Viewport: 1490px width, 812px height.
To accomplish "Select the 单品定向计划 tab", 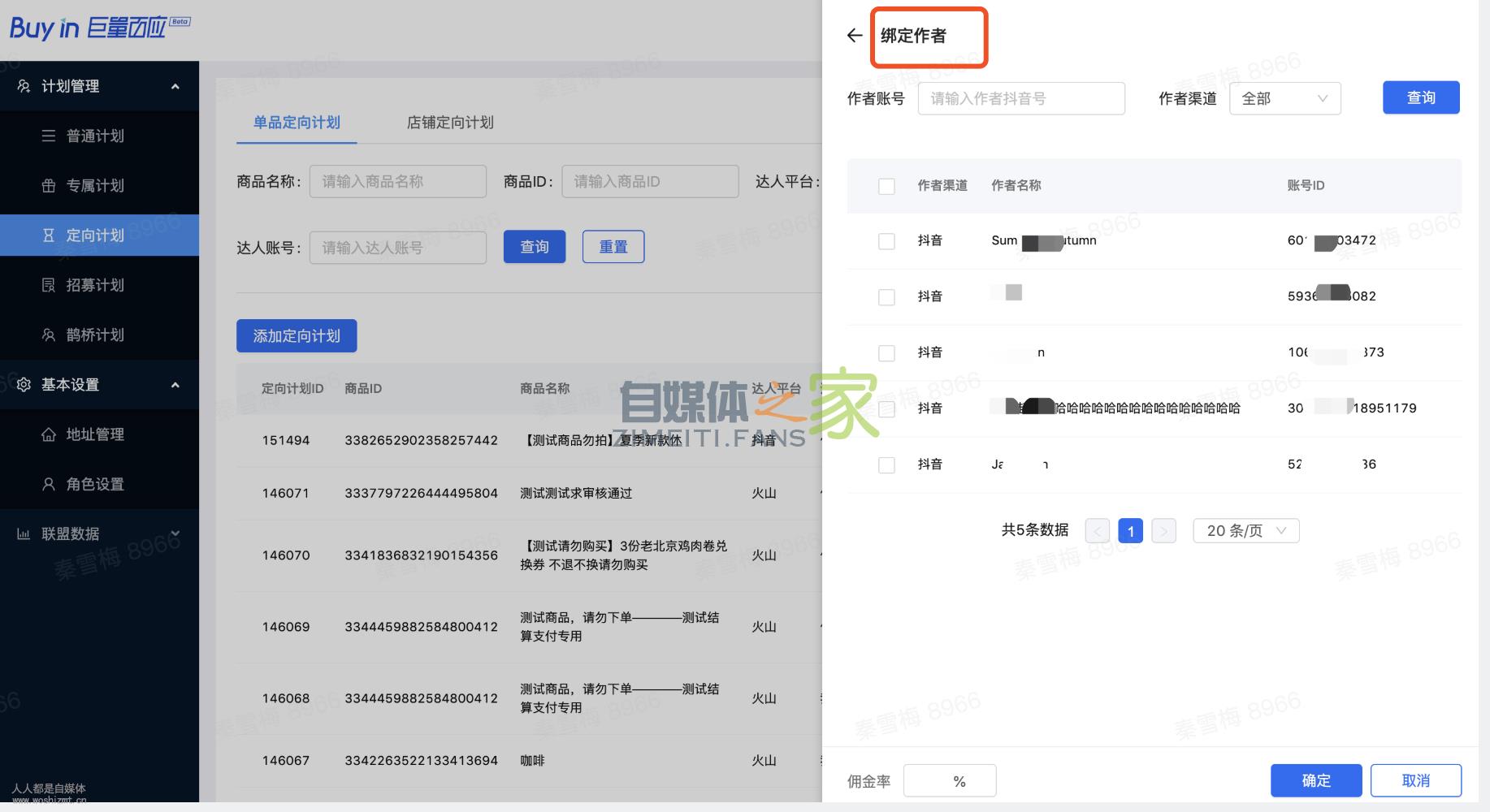I will [x=296, y=123].
